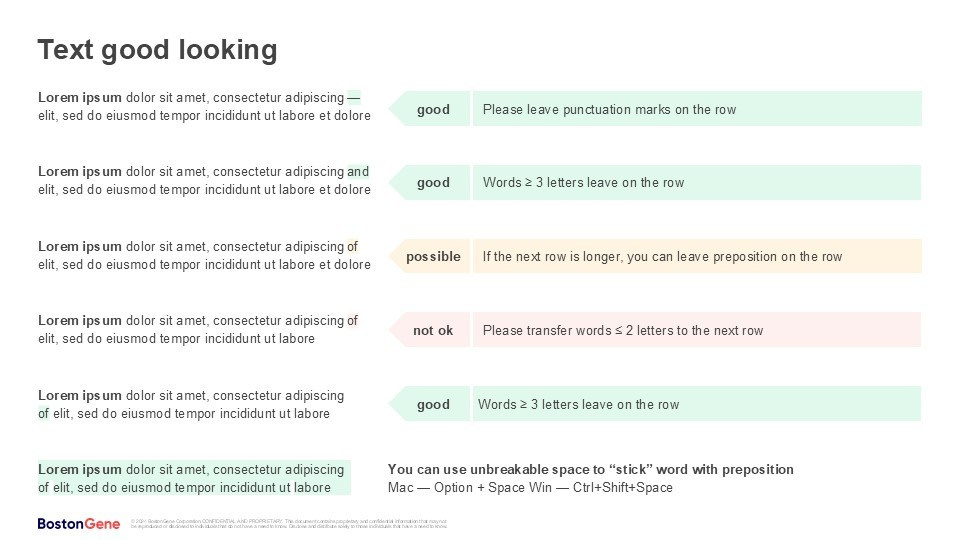Click "Please transfer words ≤ 2 letters" rule text

coord(622,331)
